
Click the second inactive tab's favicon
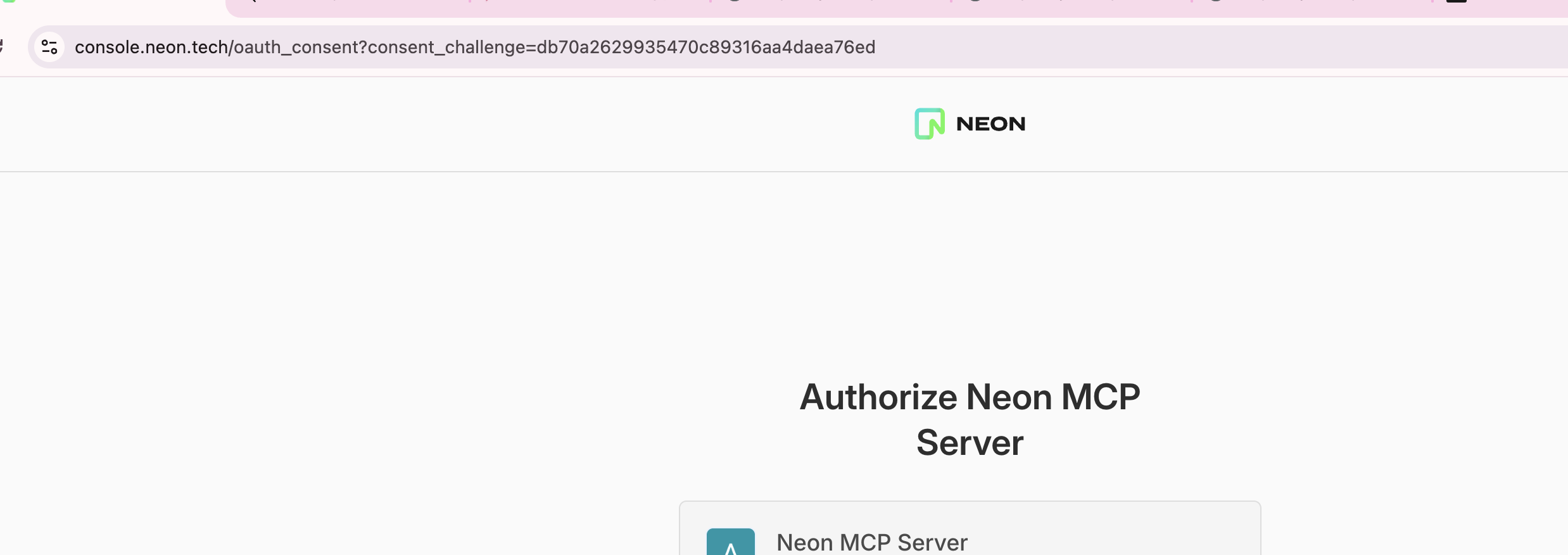[487, 1]
